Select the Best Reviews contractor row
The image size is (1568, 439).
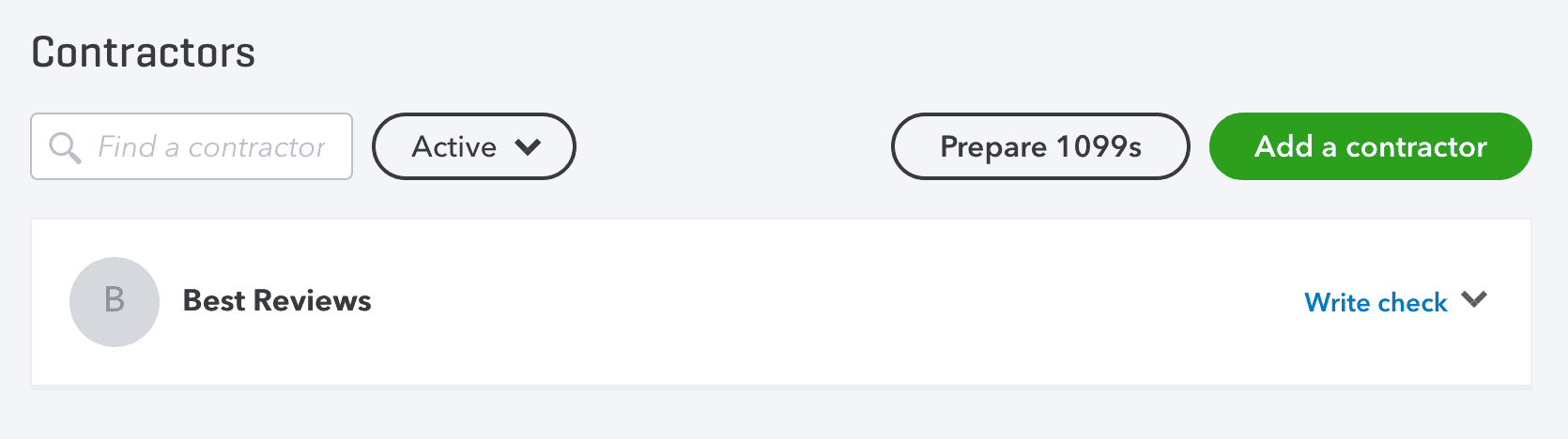751,301
